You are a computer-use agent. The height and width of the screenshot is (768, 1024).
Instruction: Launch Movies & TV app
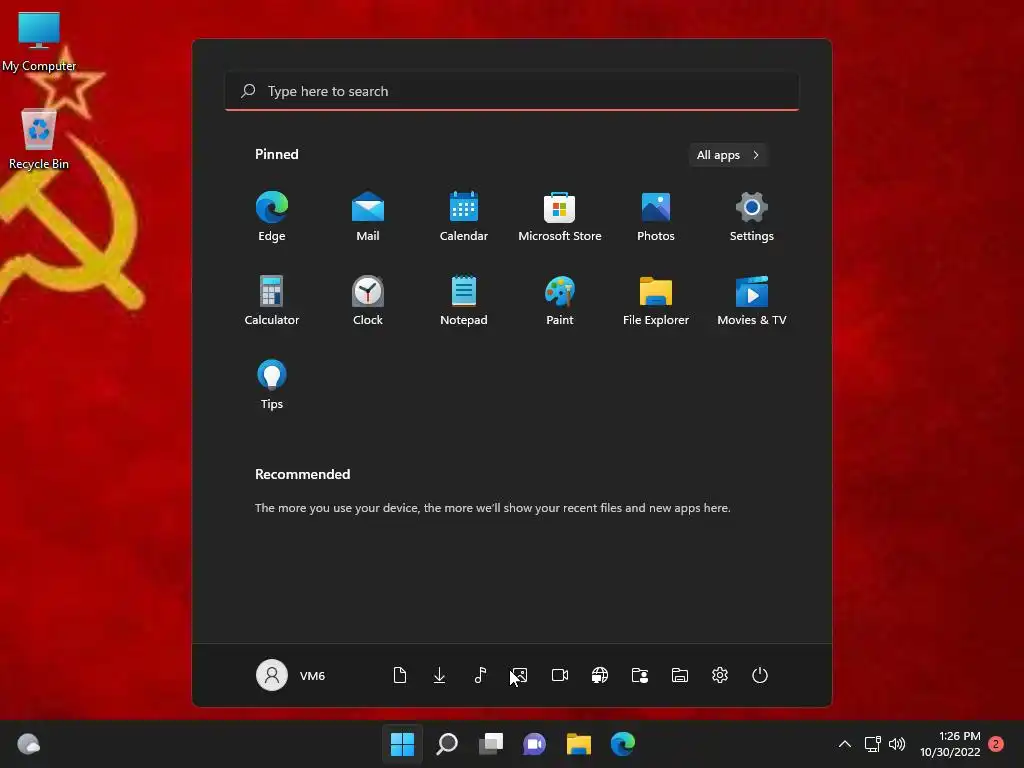[752, 300]
